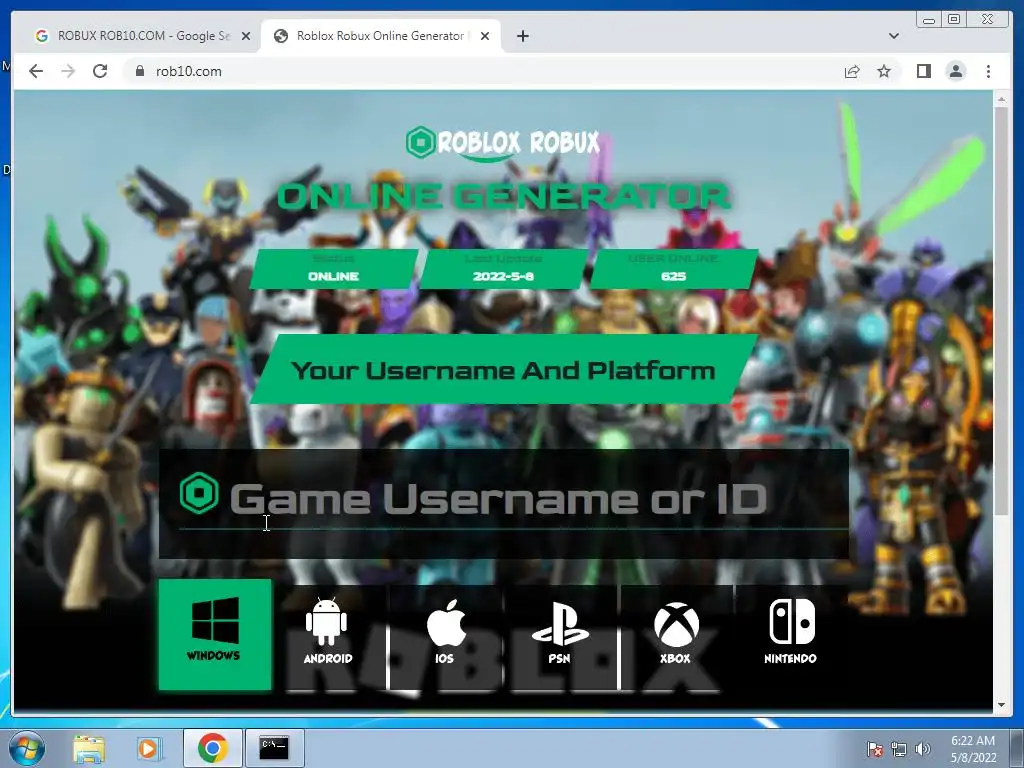Click the User Online 625 badge
Screen dimensions: 1024x768
coord(673,268)
